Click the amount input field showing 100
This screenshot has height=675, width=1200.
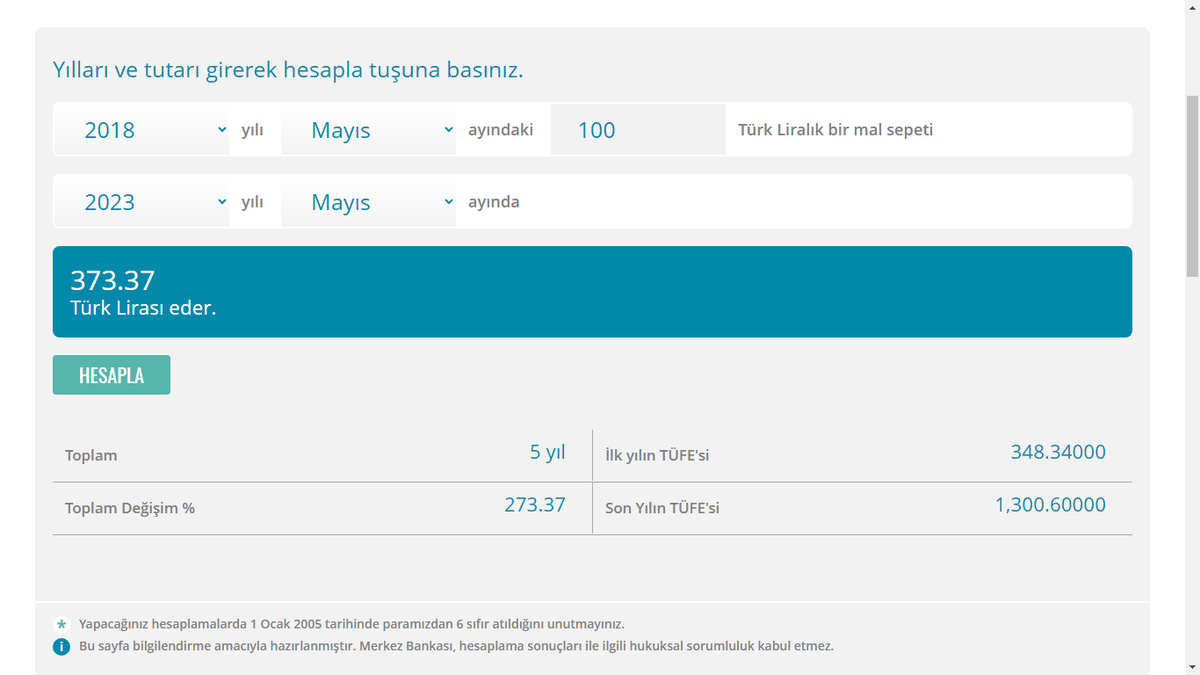tap(638, 130)
